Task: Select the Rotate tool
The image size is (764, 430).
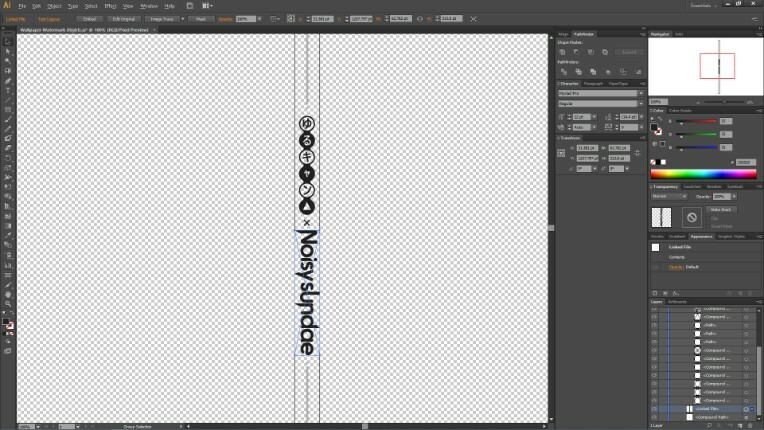Action: click(7, 158)
